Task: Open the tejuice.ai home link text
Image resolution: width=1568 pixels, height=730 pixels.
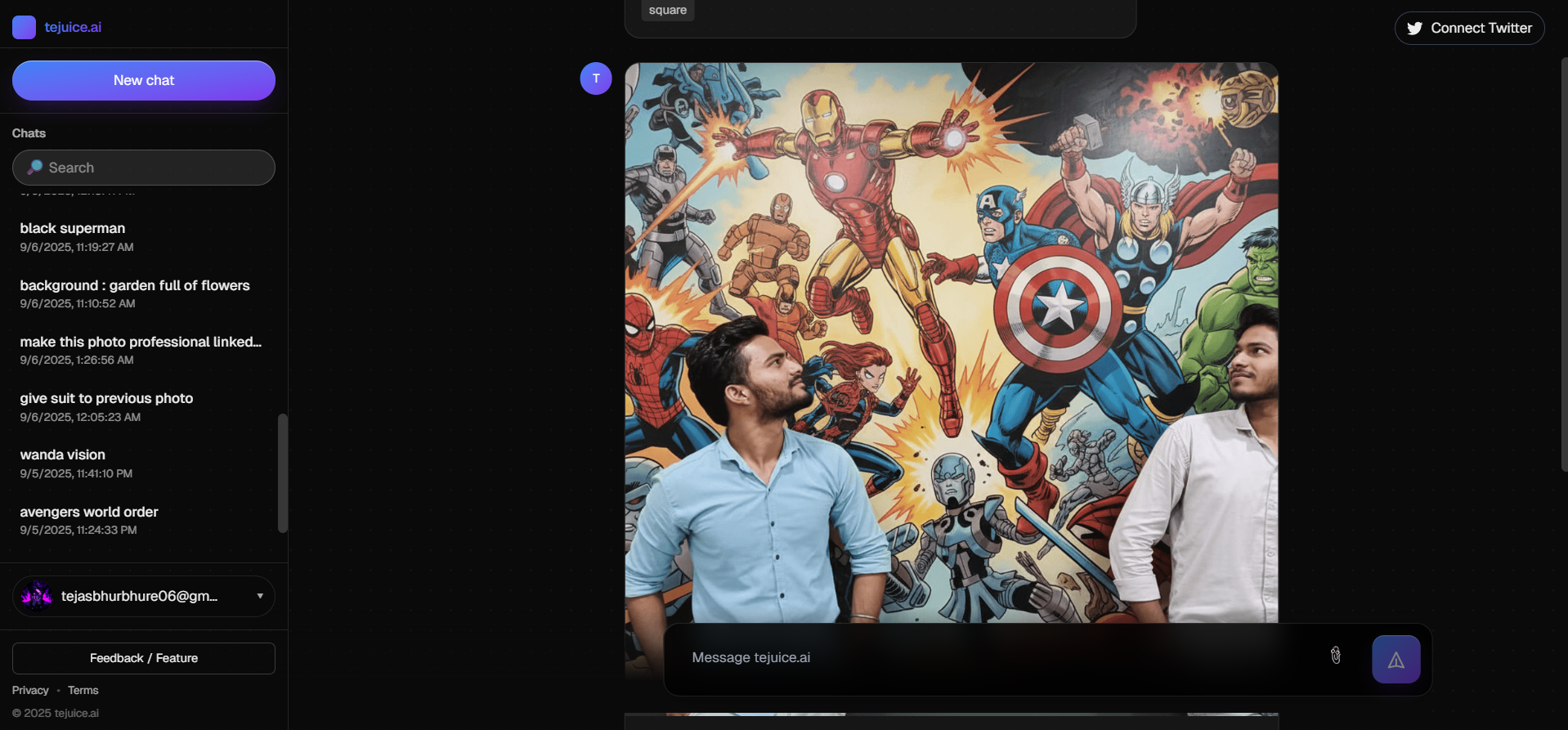Action: point(73,27)
